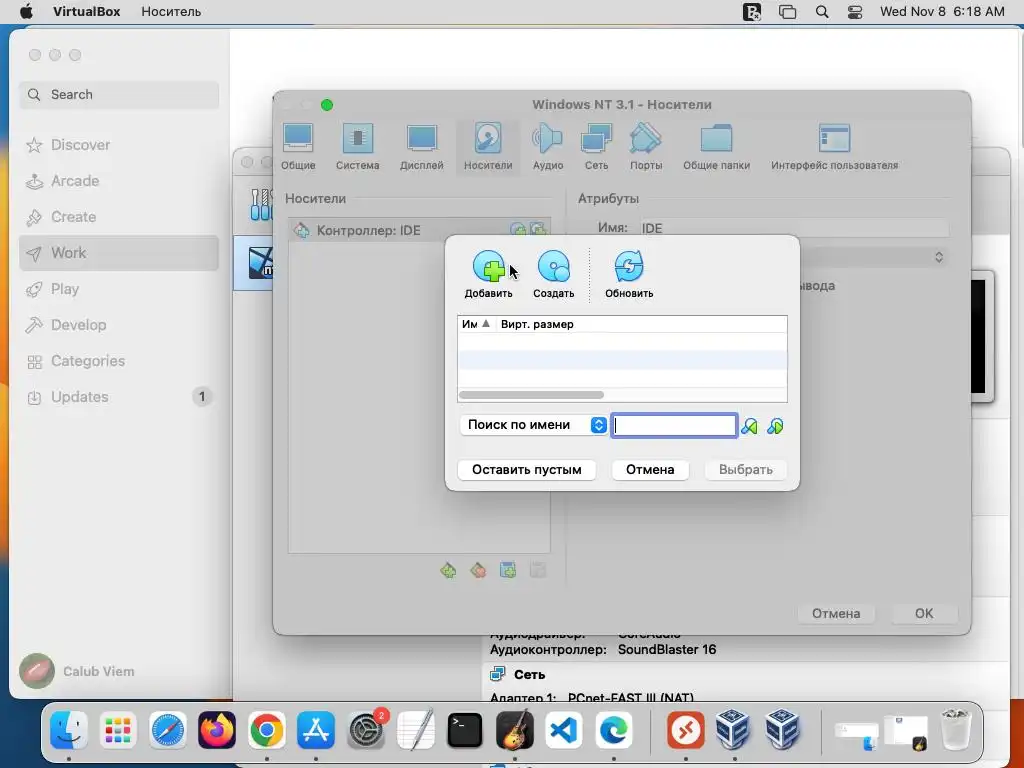Click the add controller icon below storage tree

(x=448, y=571)
